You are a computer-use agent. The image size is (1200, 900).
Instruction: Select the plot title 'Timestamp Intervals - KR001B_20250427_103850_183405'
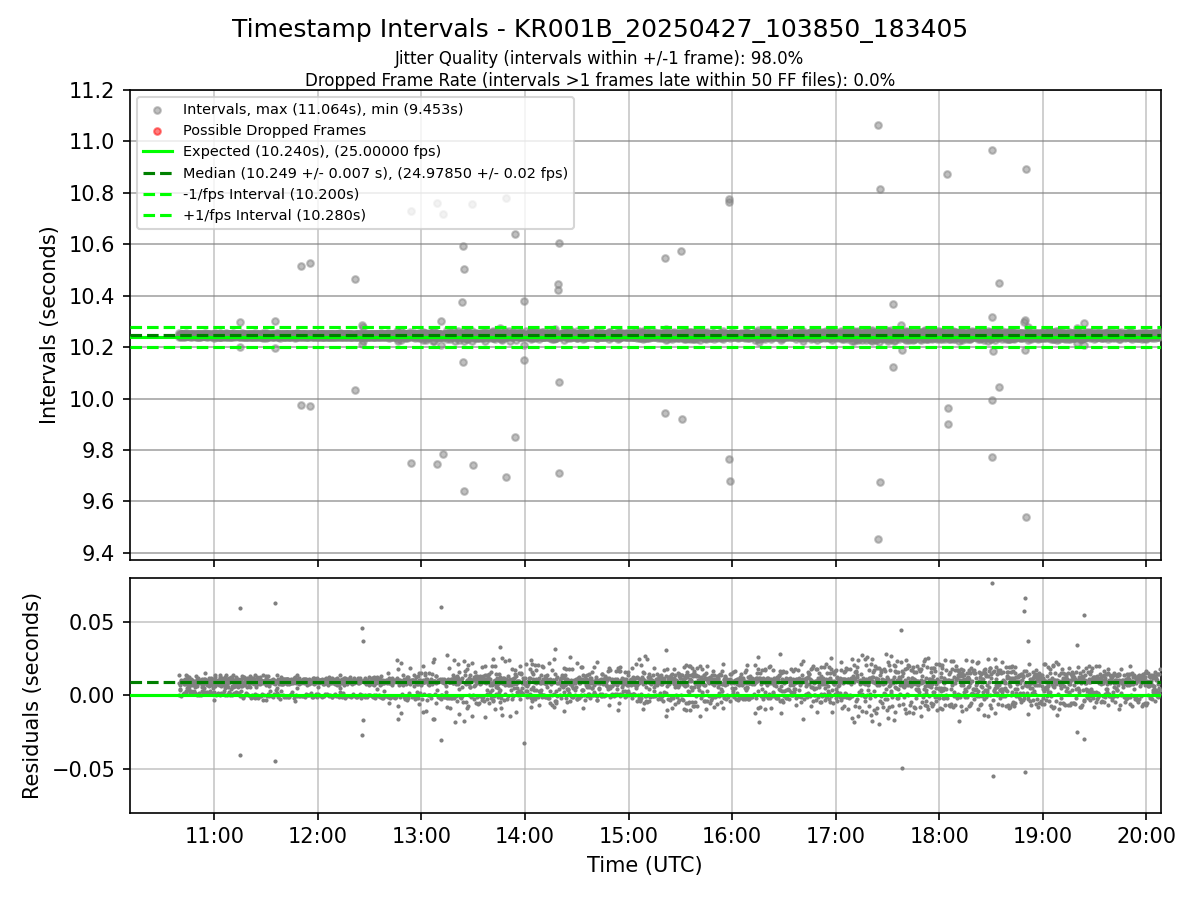[x=600, y=29]
